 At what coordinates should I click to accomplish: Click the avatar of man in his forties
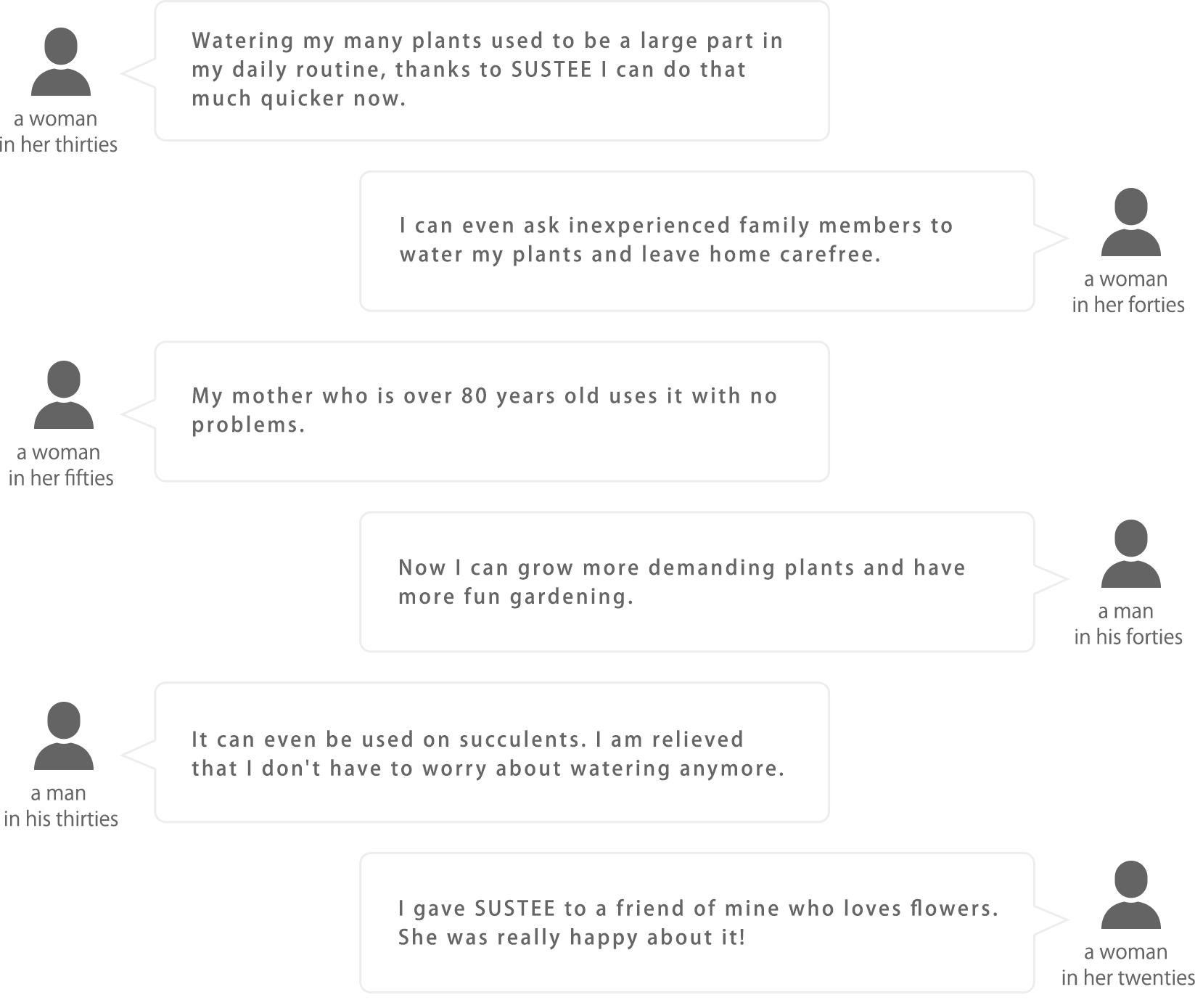[x=1130, y=554]
